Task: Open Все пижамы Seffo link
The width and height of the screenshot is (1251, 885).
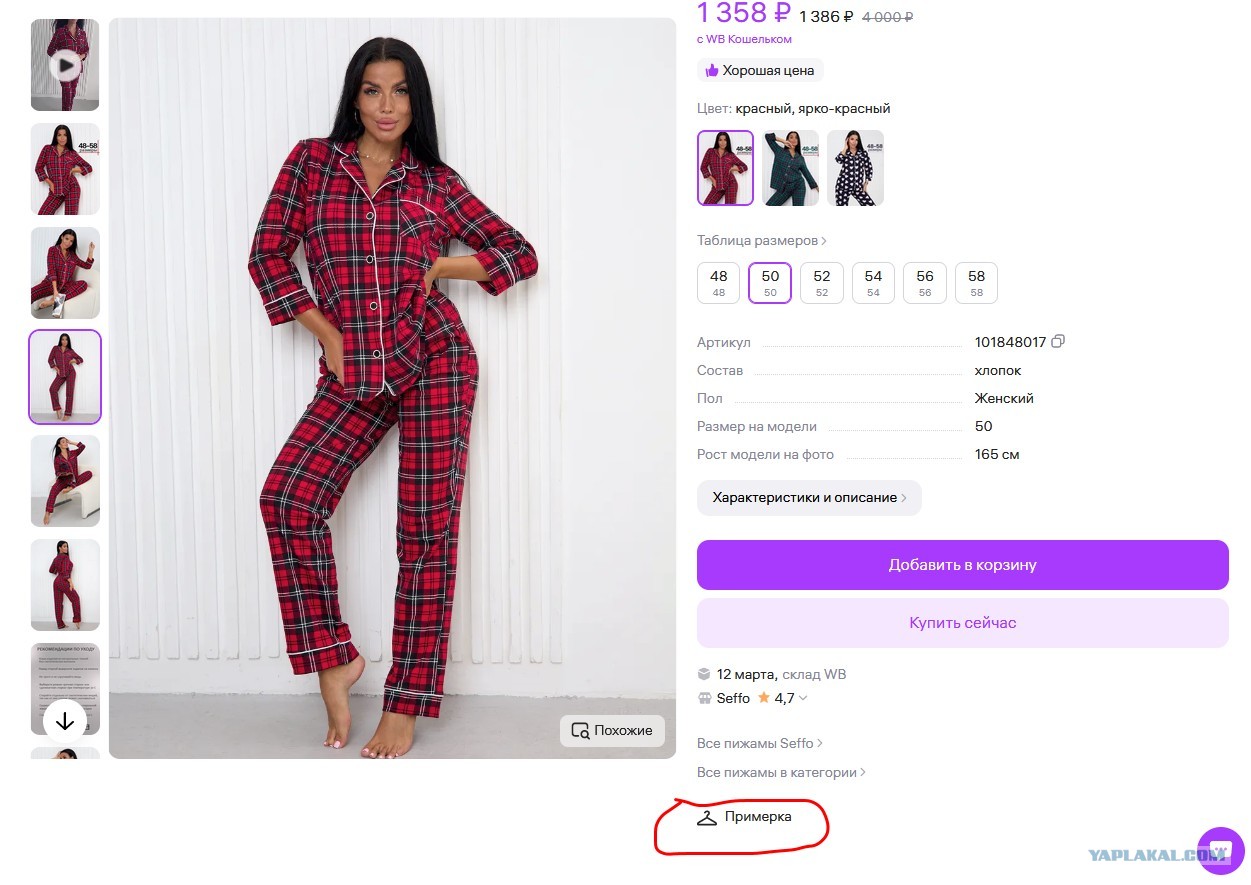Action: pos(760,743)
